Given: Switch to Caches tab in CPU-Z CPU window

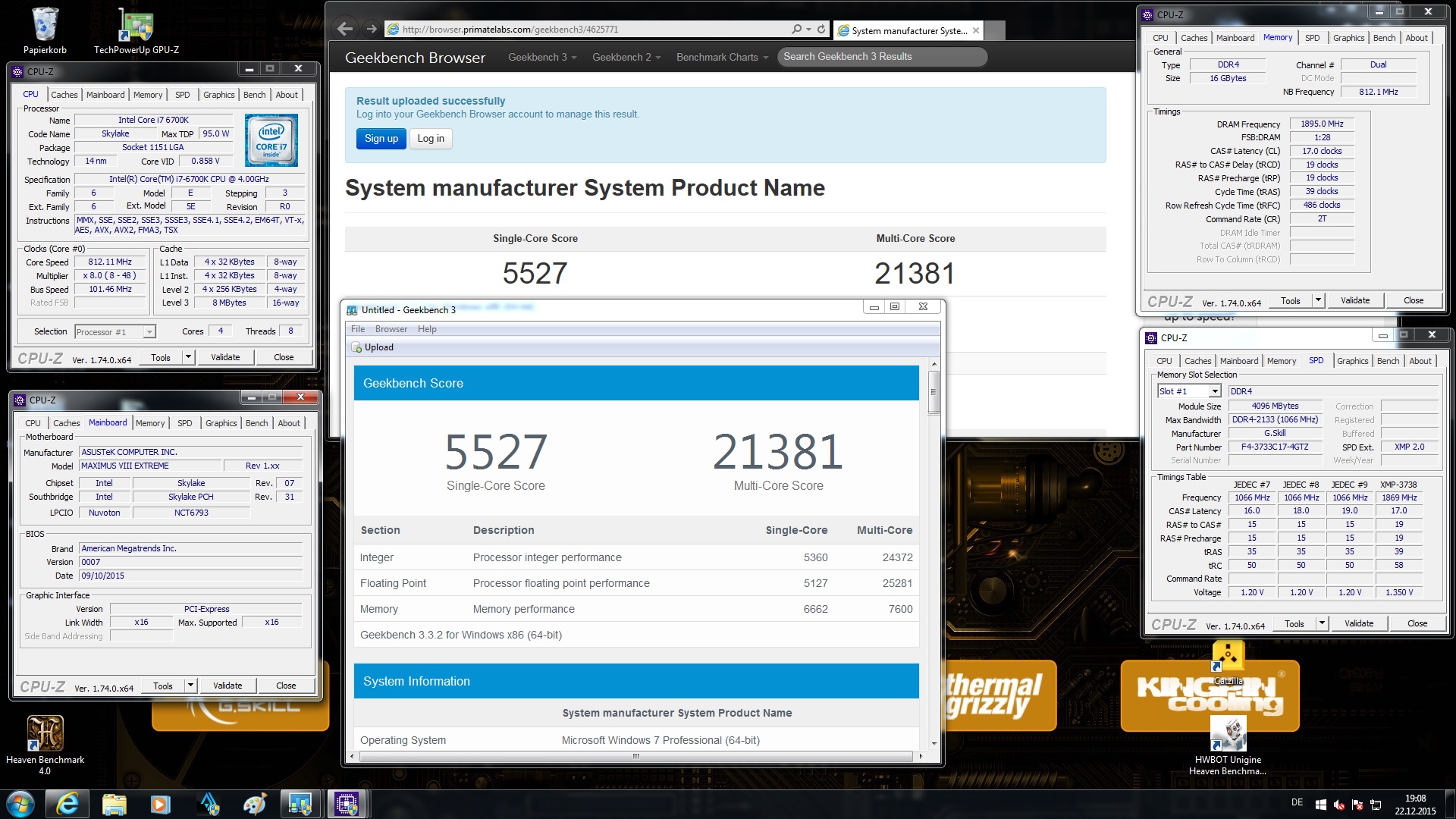Looking at the screenshot, I should [x=64, y=95].
